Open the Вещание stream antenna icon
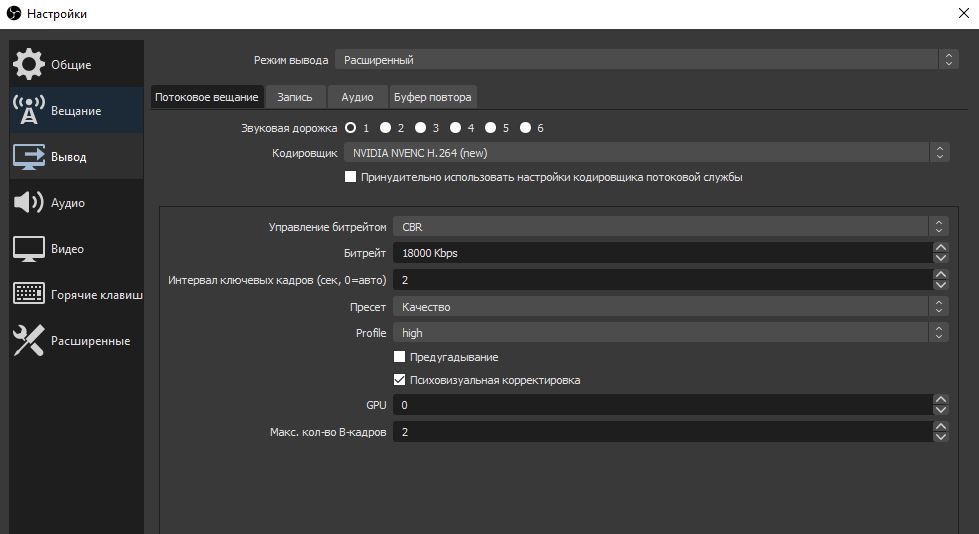The width and height of the screenshot is (979, 534). point(28,111)
